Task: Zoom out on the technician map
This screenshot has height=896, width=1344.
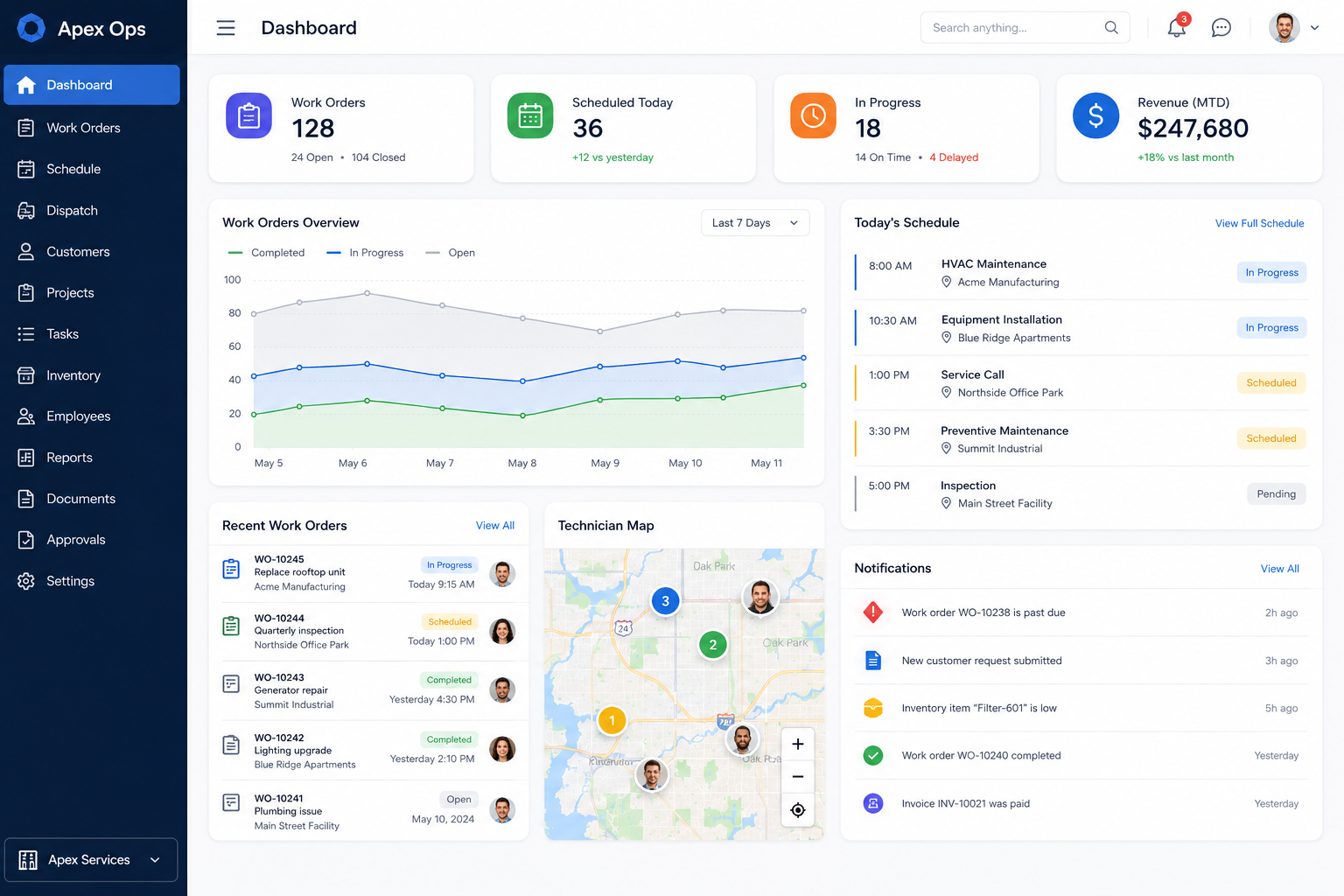Action: coord(798,777)
